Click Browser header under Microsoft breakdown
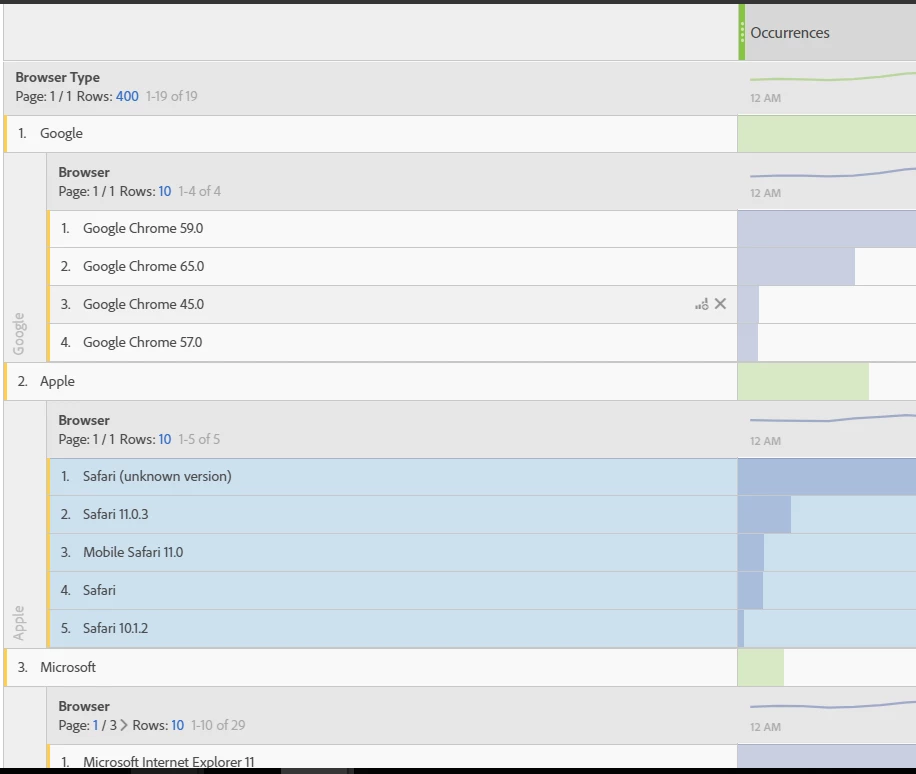Viewport: 916px width, 774px height. [84, 706]
